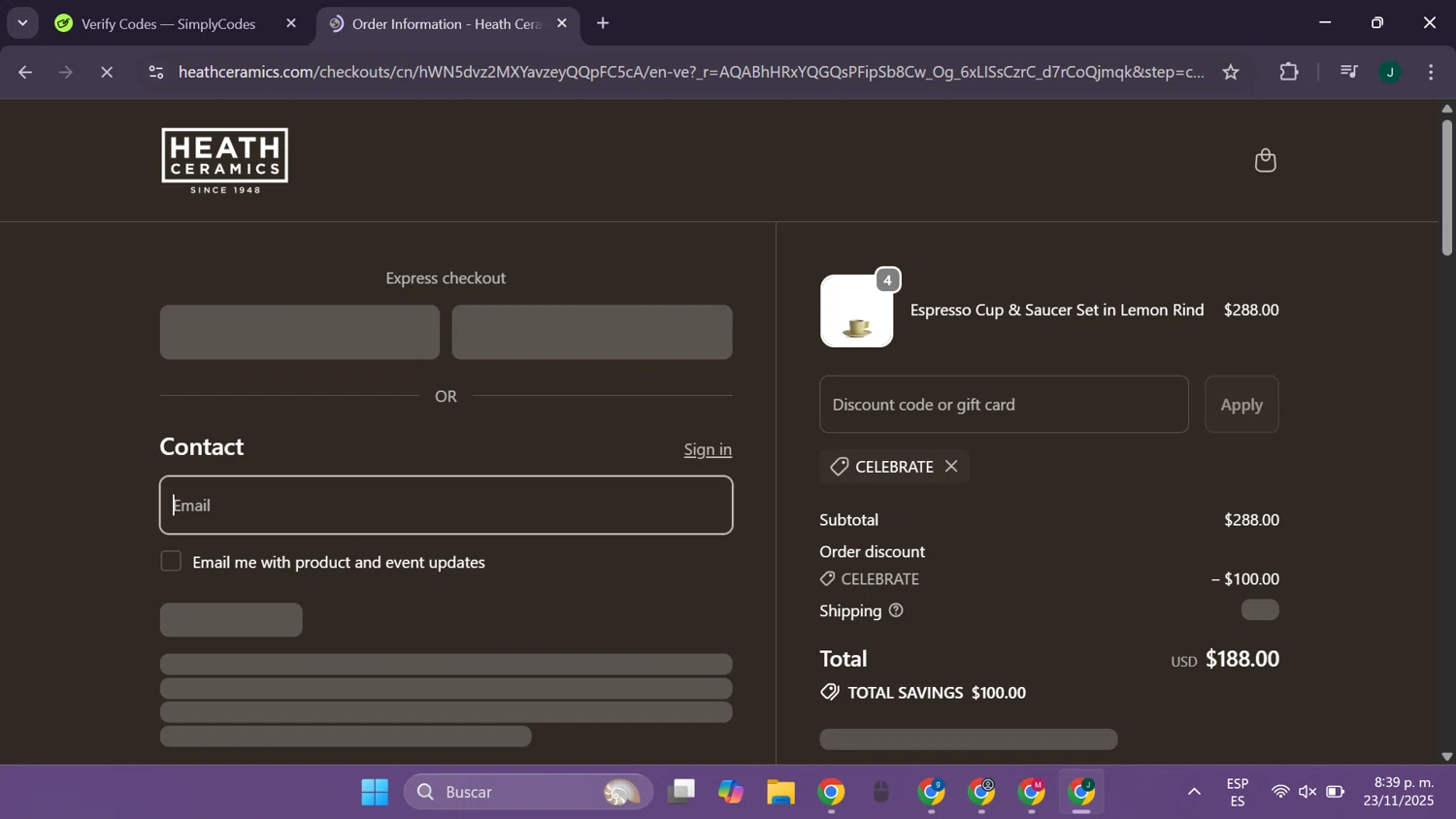The width and height of the screenshot is (1456, 819).
Task: Go back to the previous page
Action: [25, 72]
